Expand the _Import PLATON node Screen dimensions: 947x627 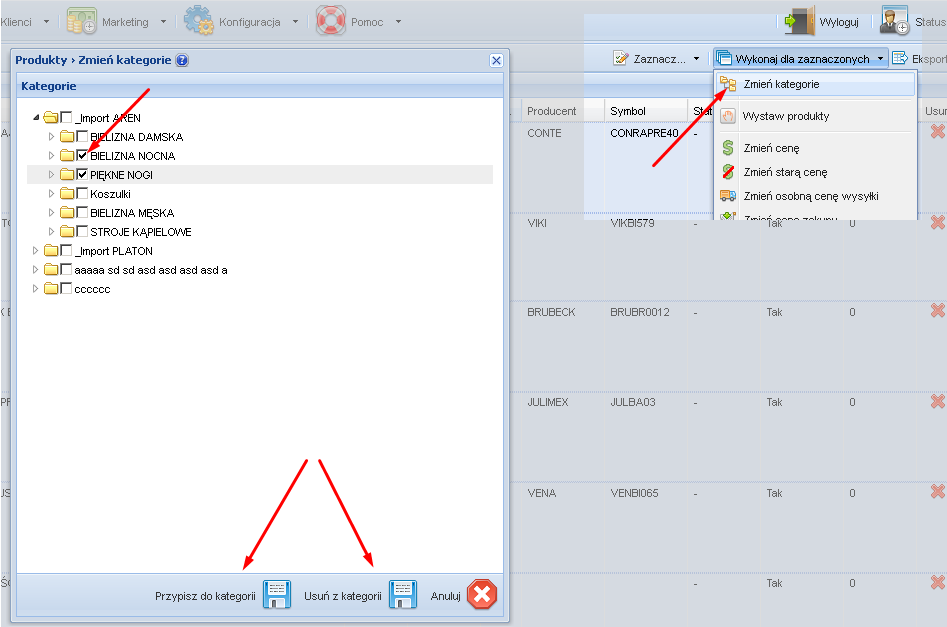point(36,251)
